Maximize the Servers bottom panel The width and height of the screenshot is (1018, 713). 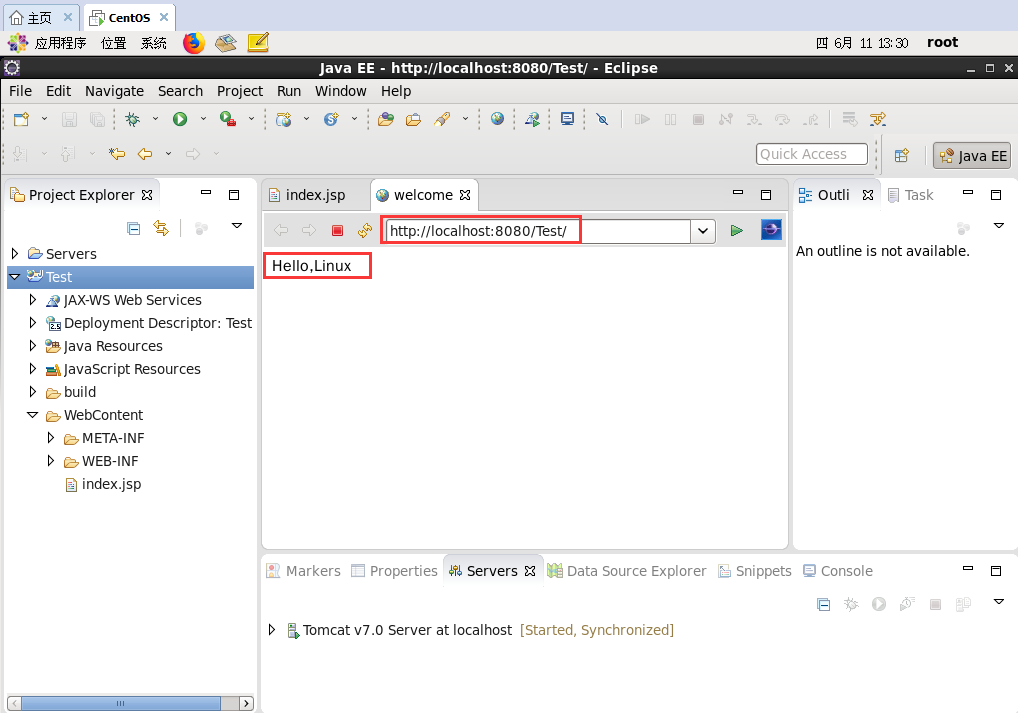coord(996,571)
